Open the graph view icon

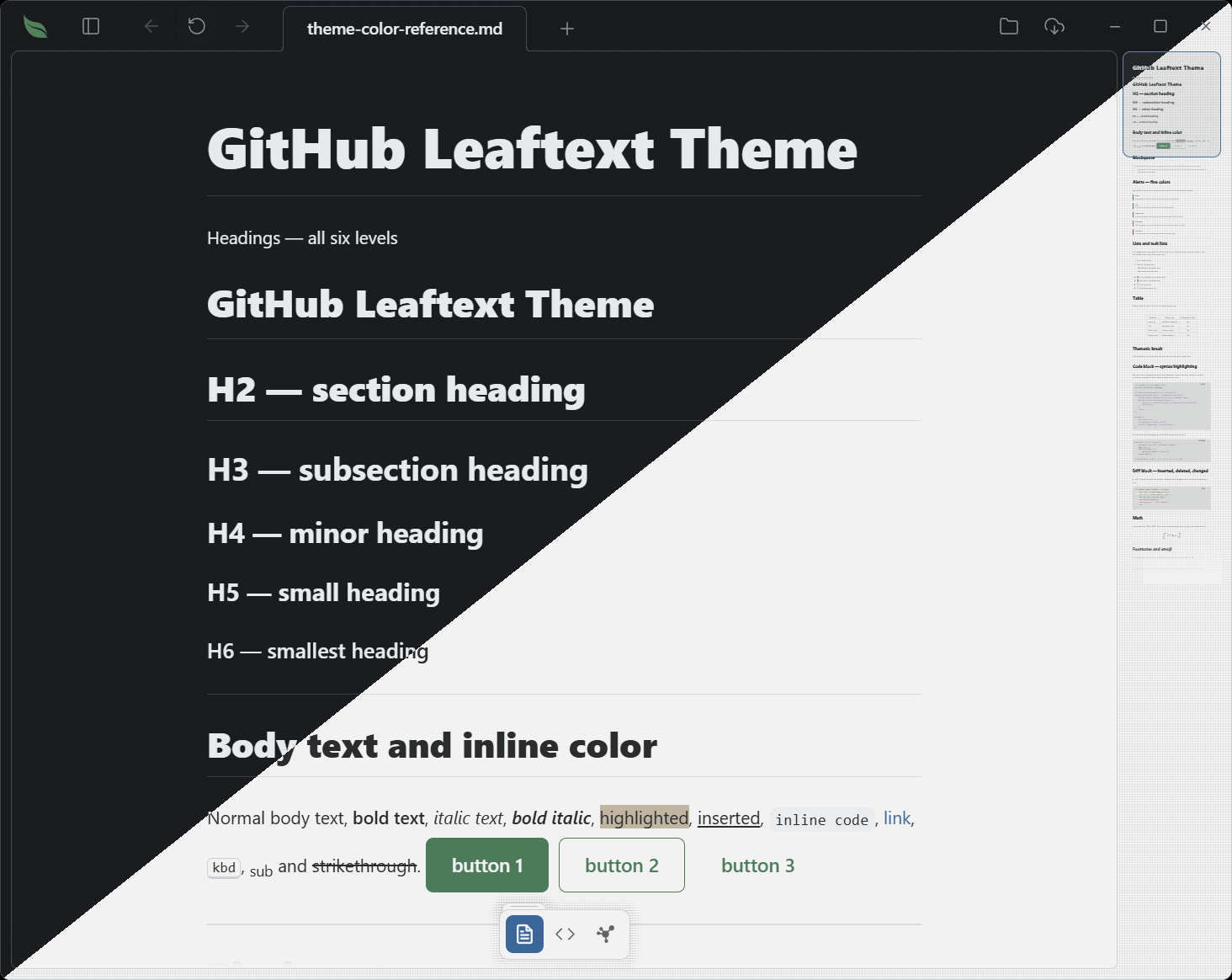click(606, 934)
